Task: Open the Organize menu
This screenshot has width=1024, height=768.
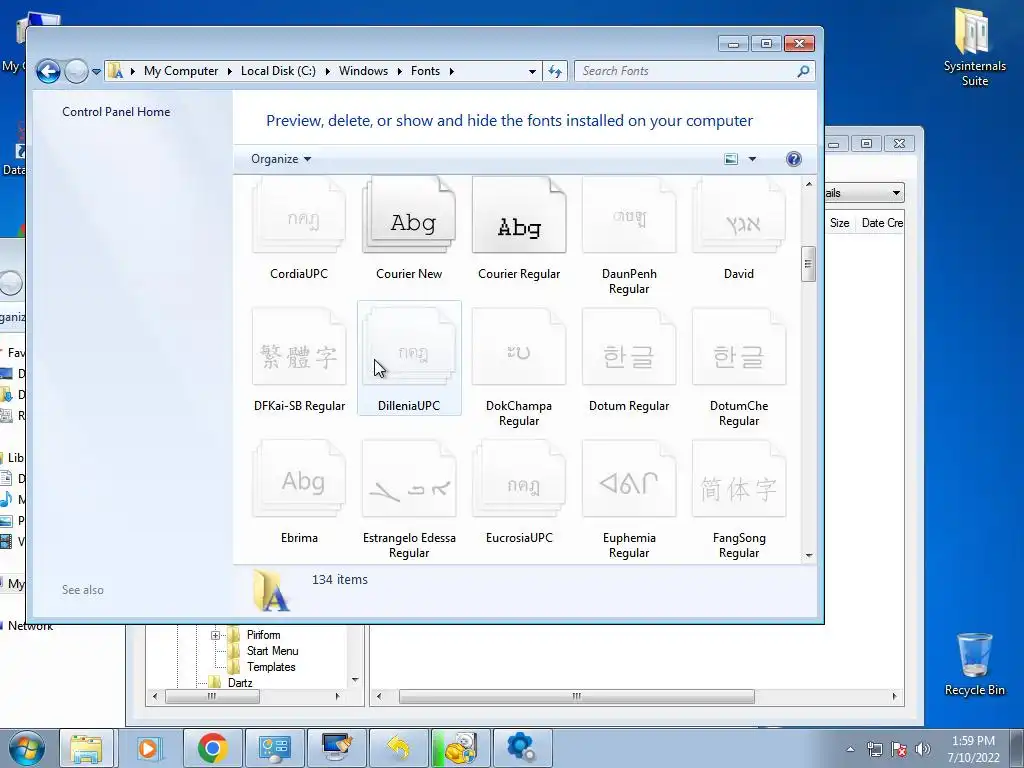Action: pos(281,159)
